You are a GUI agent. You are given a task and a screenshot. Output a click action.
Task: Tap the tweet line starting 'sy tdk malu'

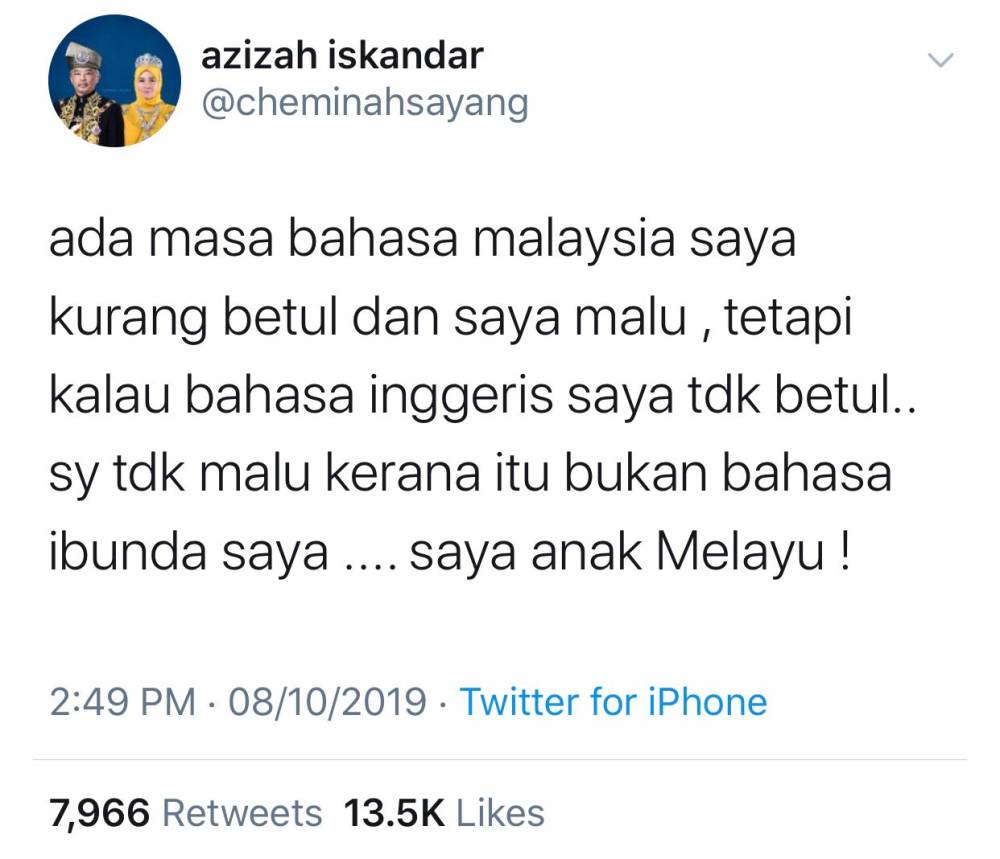470,474
